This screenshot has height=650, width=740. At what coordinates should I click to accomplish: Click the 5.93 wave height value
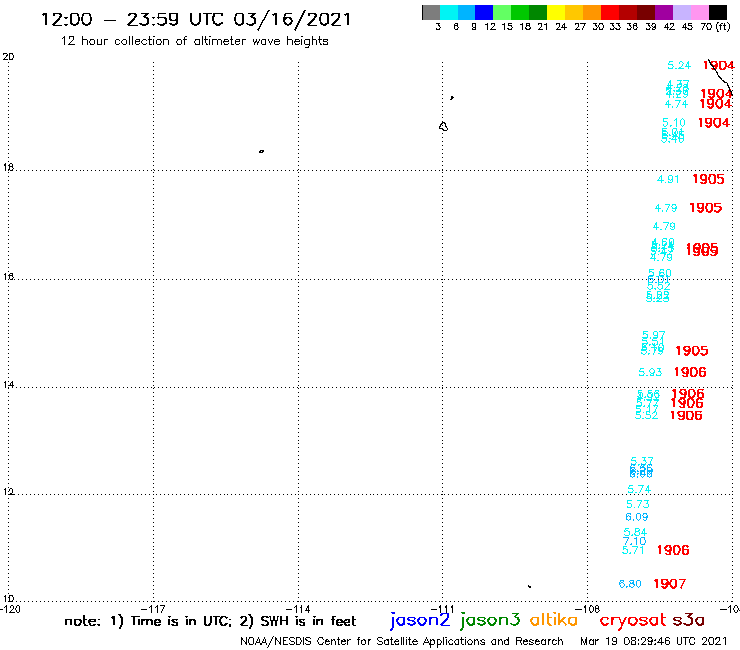tap(650, 372)
